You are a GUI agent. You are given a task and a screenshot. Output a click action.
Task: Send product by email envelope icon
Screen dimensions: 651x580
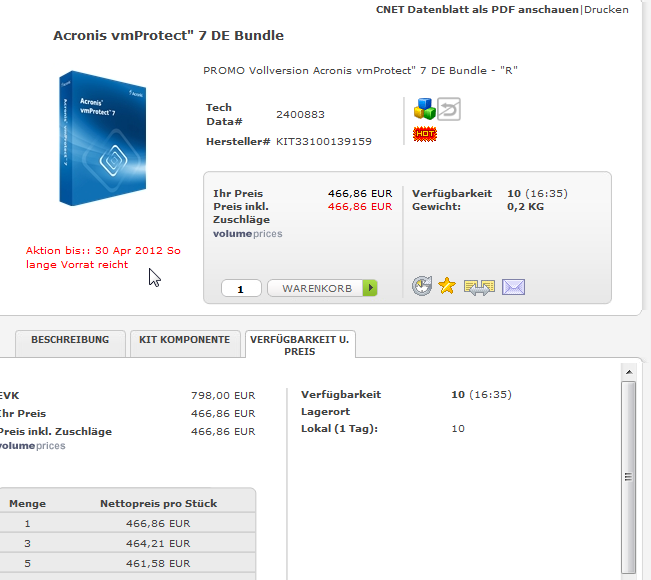pyautogui.click(x=513, y=288)
